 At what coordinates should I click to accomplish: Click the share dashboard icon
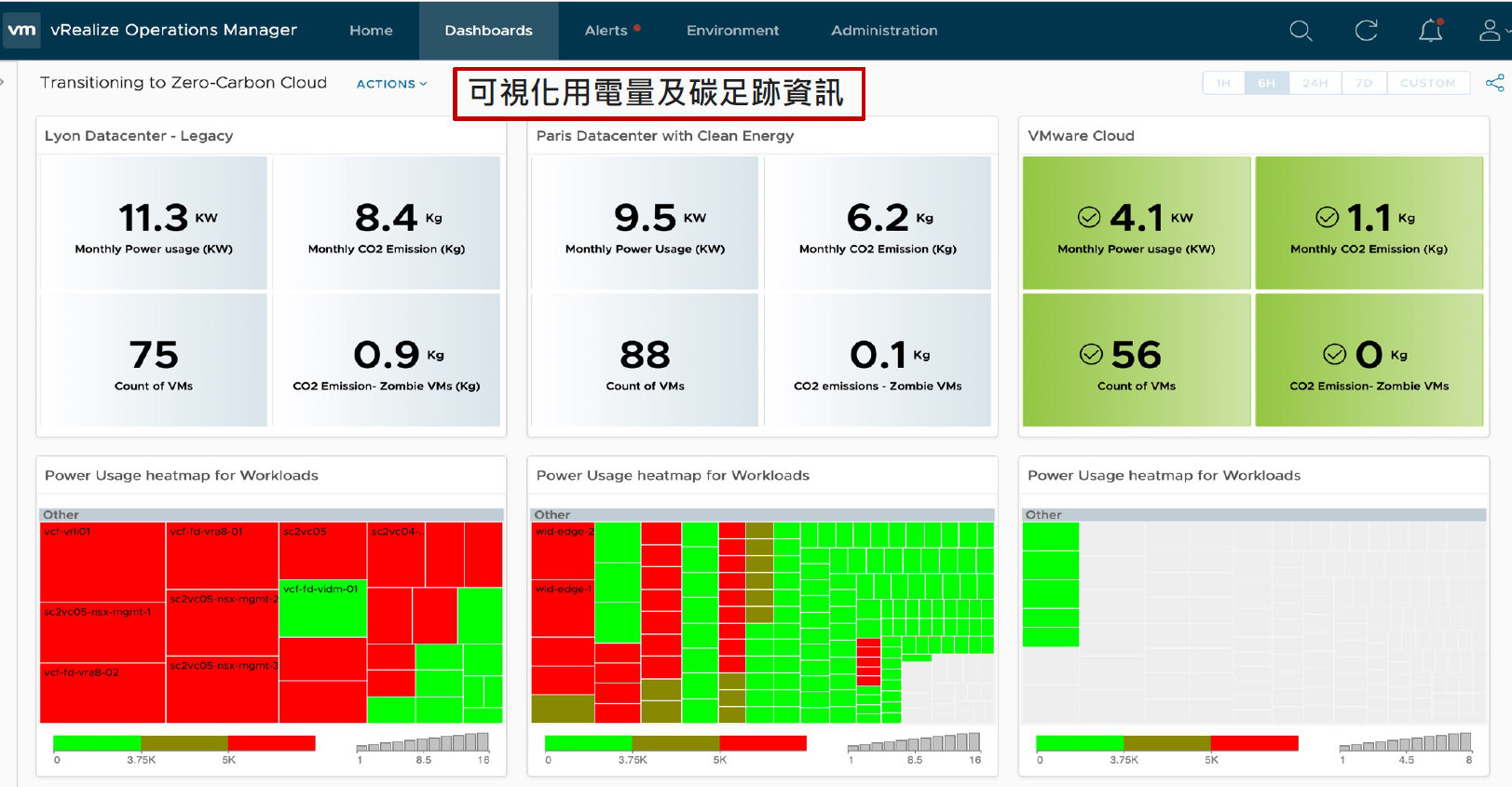pyautogui.click(x=1494, y=83)
